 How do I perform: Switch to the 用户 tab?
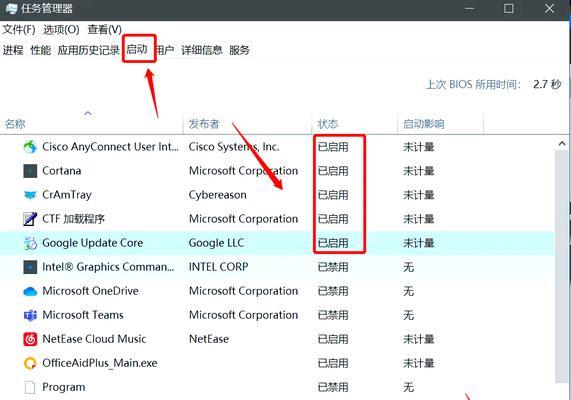pyautogui.click(x=165, y=50)
